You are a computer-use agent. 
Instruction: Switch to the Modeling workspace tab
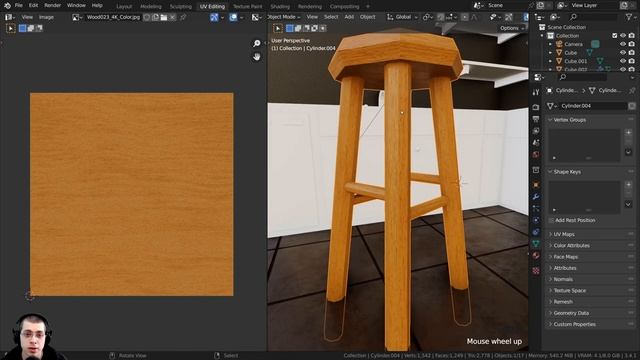pos(151,7)
